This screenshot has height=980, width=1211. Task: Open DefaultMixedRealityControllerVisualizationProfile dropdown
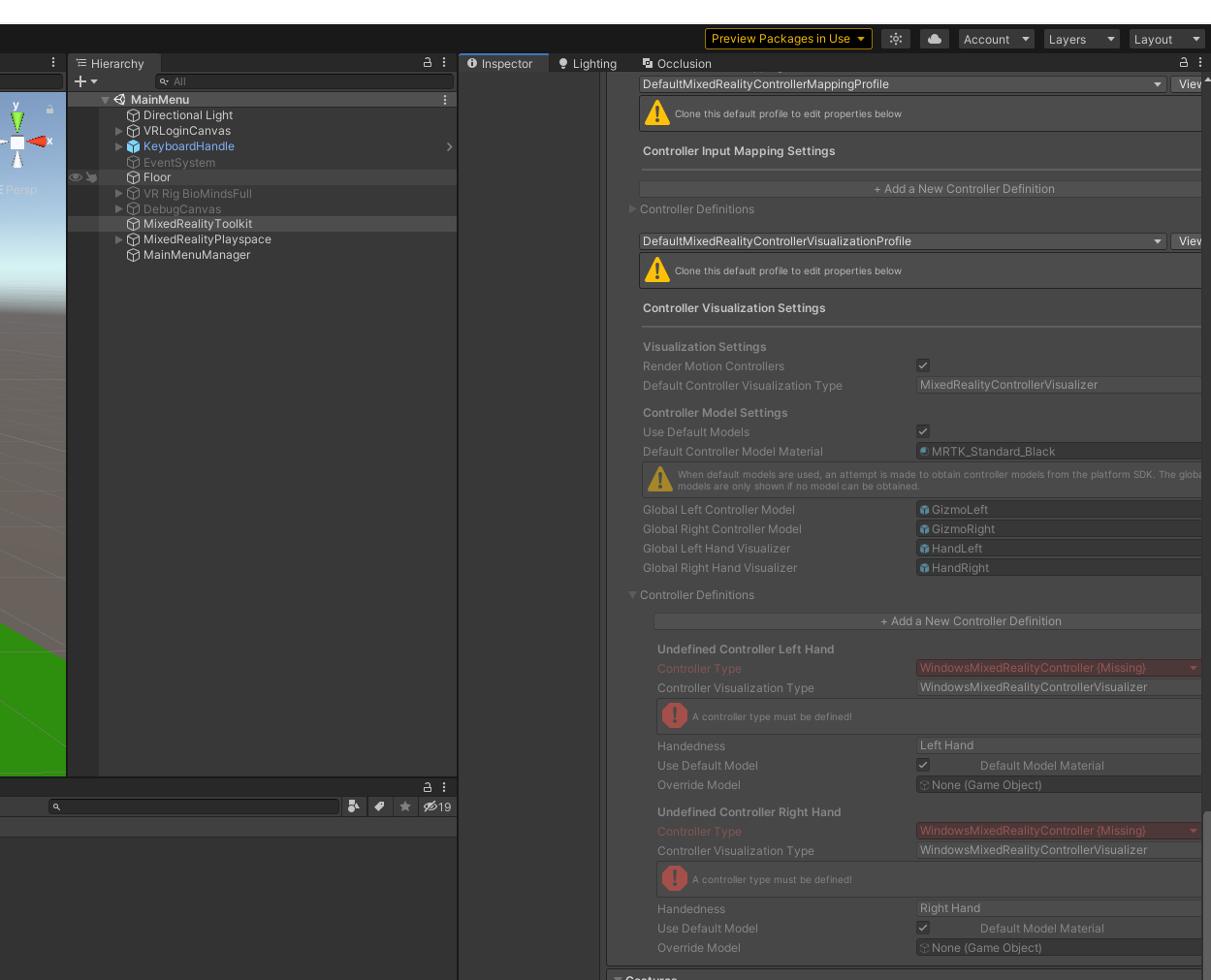(903, 241)
